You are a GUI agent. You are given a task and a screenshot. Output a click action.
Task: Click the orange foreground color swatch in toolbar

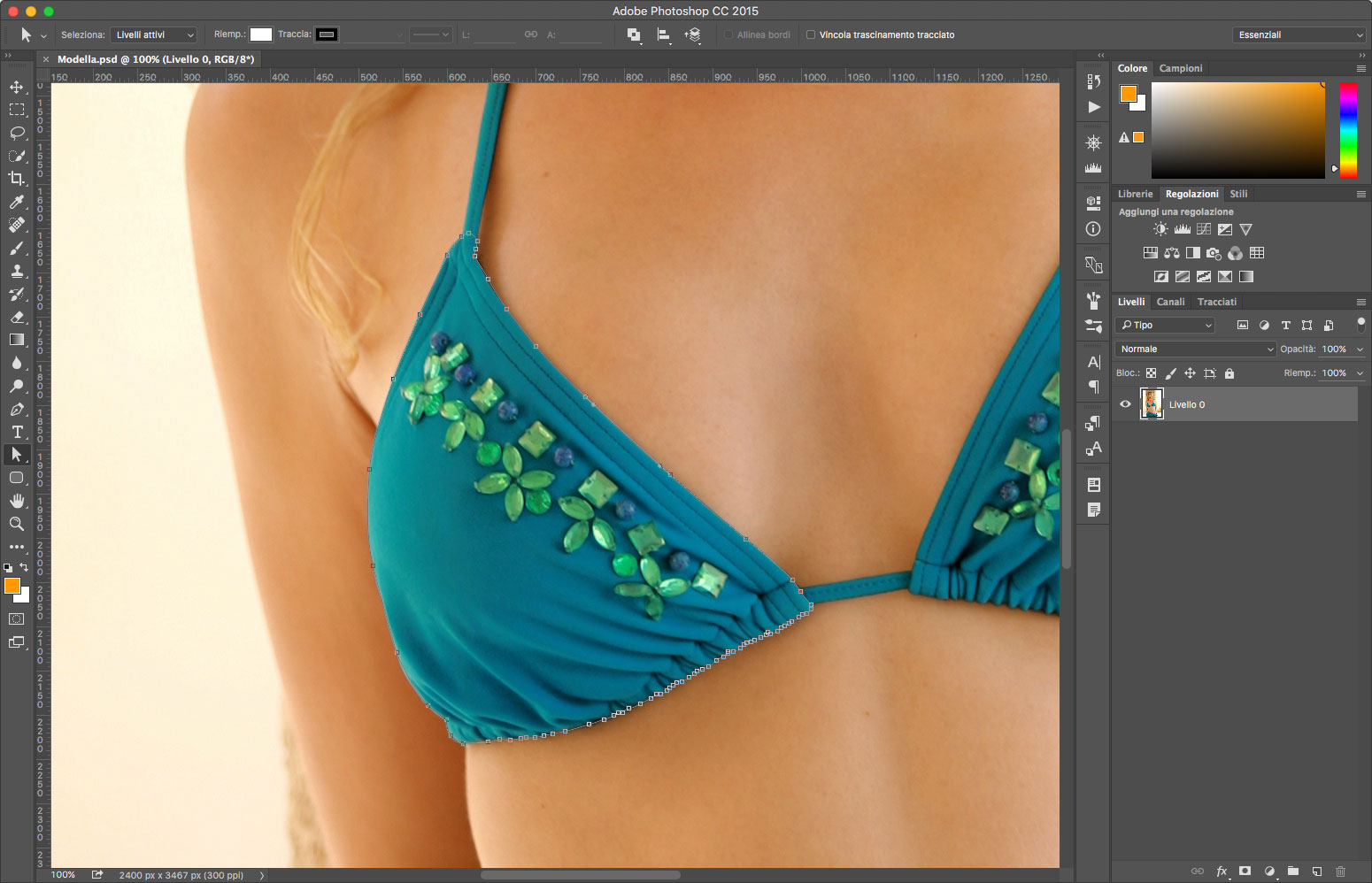pos(12,586)
